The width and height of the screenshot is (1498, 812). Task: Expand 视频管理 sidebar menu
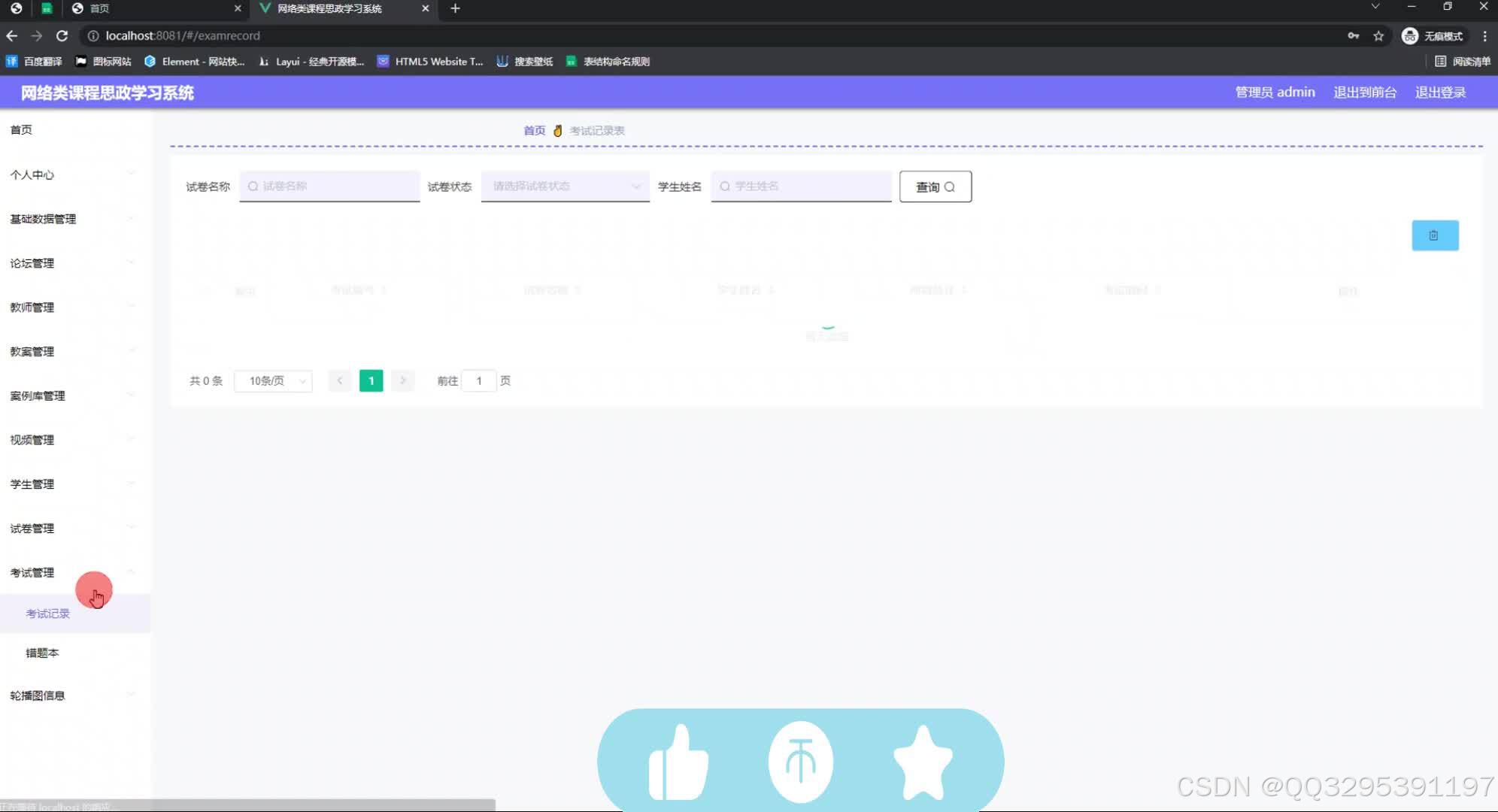point(75,440)
